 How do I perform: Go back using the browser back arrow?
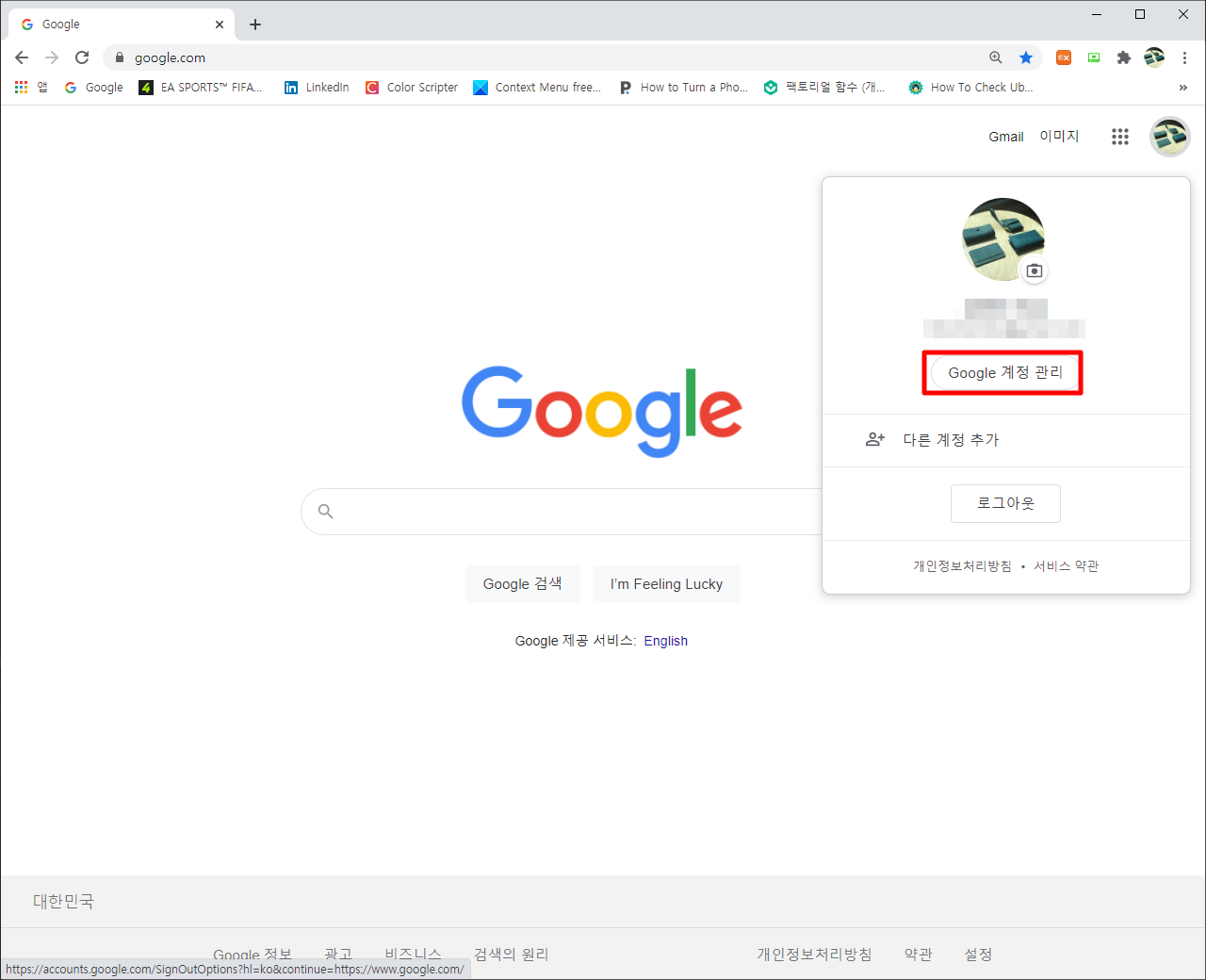22,57
